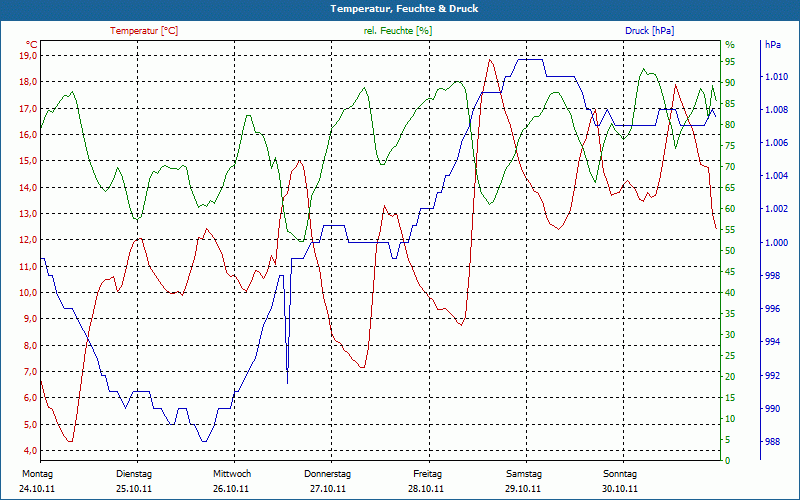Click the date '29.10.11'

pos(523,489)
